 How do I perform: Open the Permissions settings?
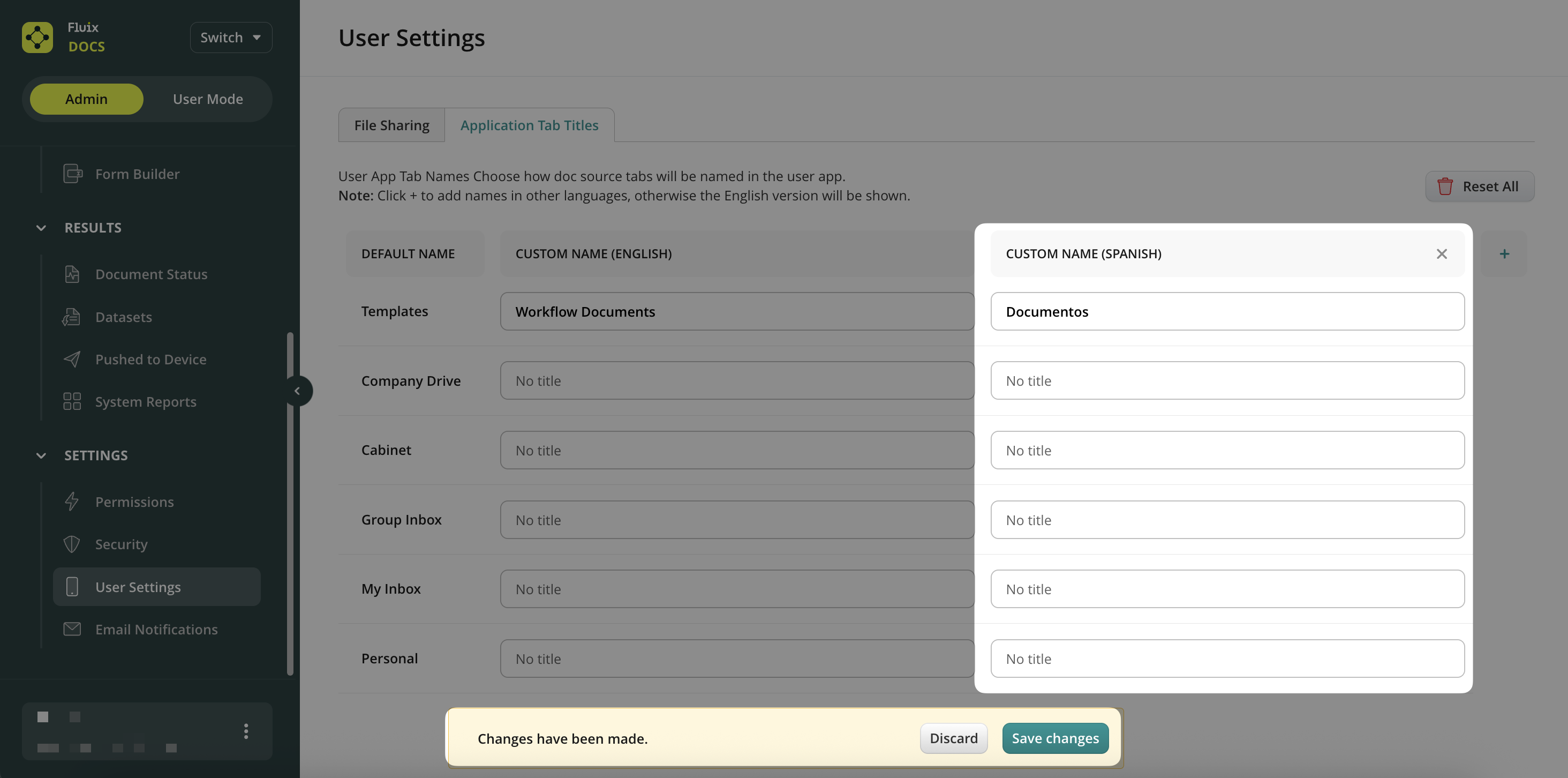[x=134, y=502]
